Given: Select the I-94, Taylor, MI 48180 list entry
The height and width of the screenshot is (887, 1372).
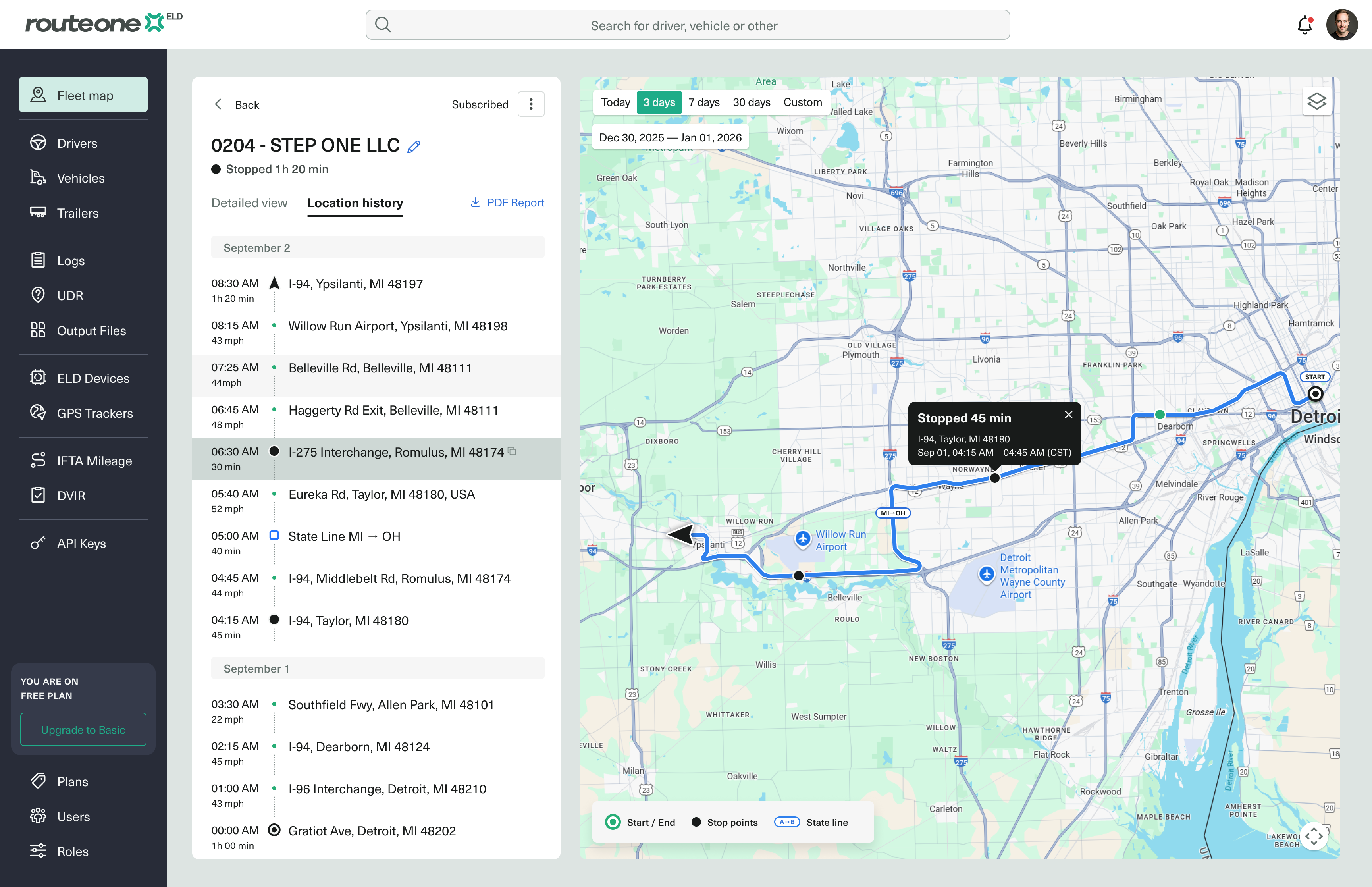Looking at the screenshot, I should click(376, 627).
